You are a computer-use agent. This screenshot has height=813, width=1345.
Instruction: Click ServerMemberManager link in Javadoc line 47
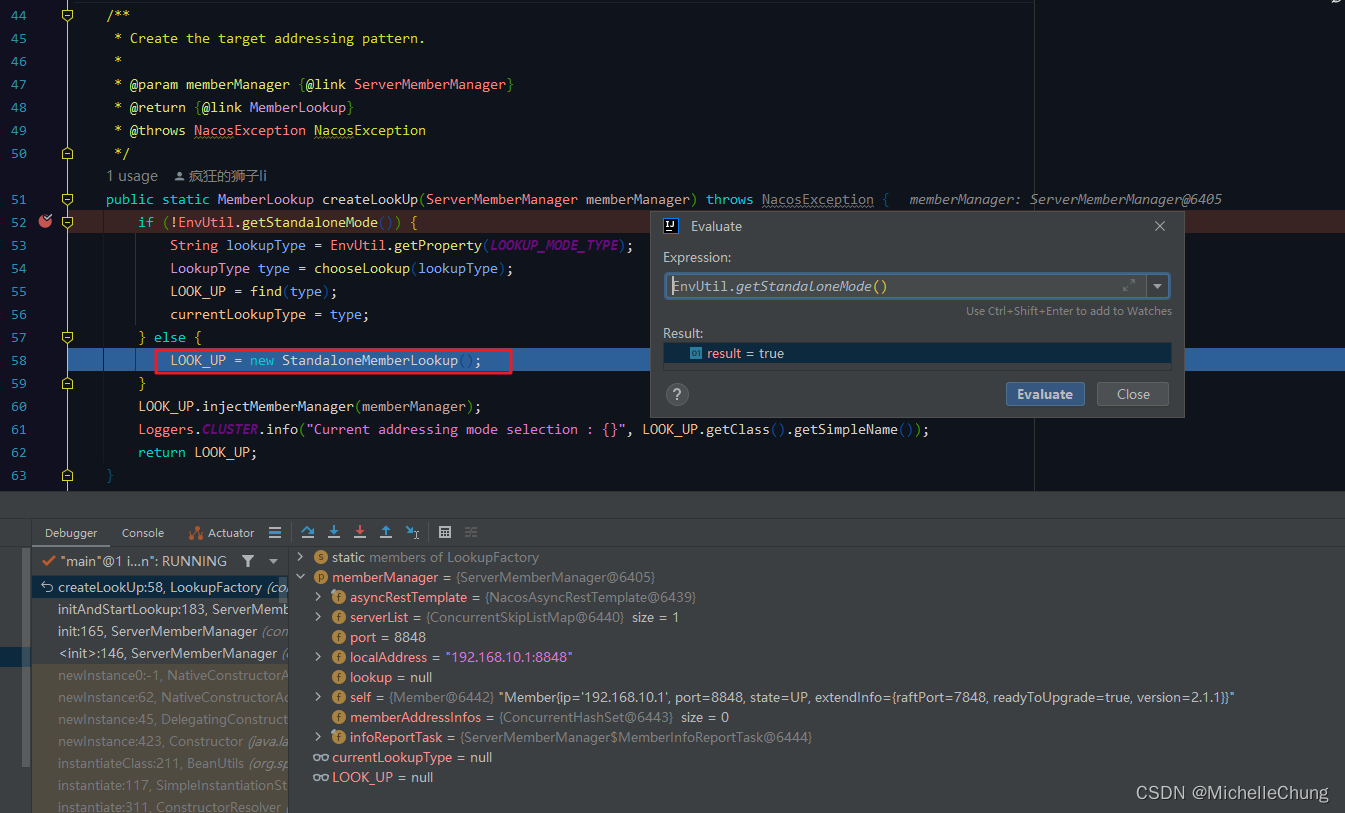(430, 84)
